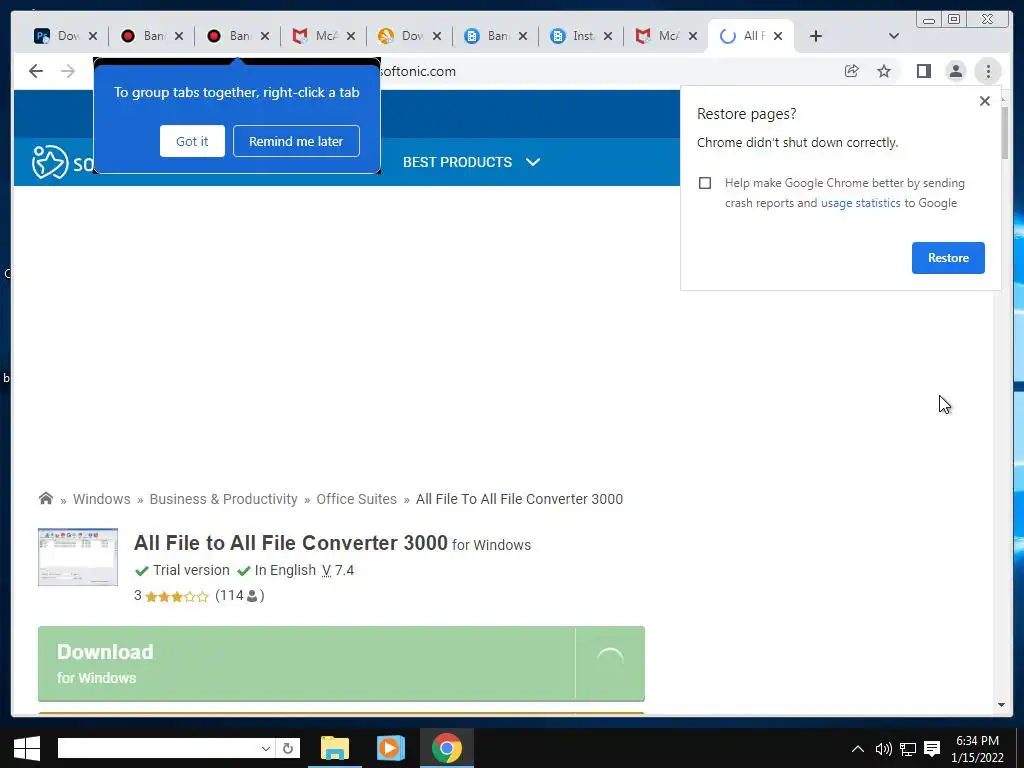Open Business & Productivity breadcrumb
Image resolution: width=1024 pixels, height=768 pixels.
223,499
